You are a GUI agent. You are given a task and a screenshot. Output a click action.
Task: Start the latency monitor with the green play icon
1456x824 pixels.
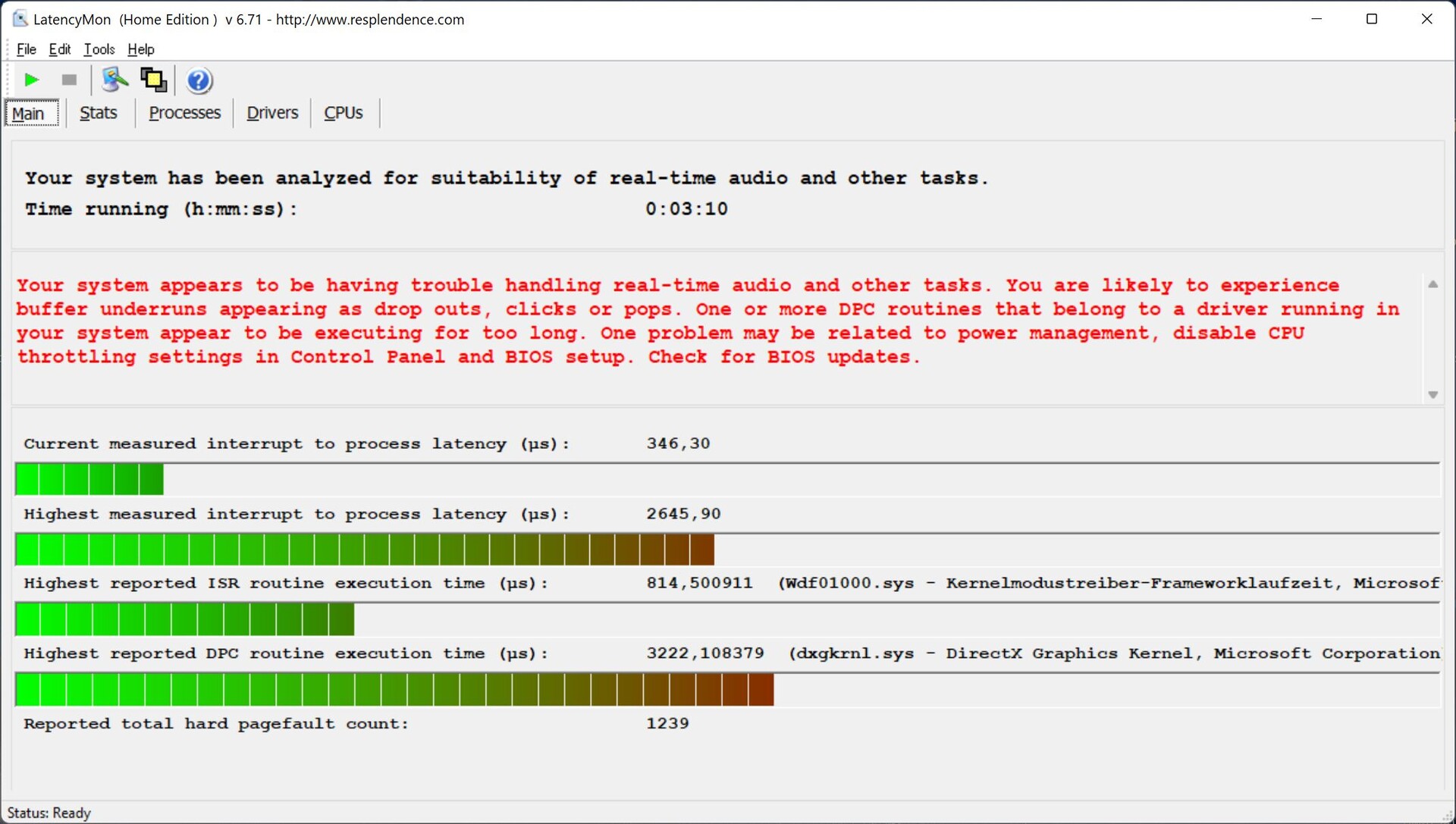pyautogui.click(x=31, y=80)
